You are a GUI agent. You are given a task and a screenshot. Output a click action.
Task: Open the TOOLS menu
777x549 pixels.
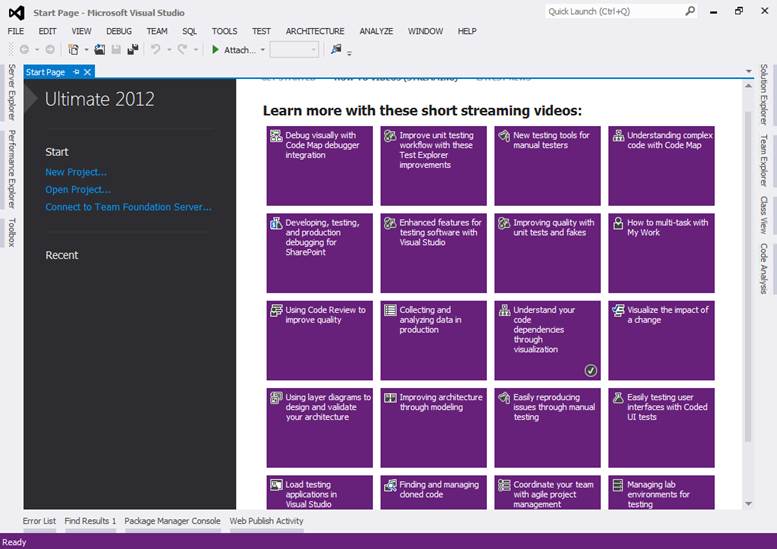224,31
